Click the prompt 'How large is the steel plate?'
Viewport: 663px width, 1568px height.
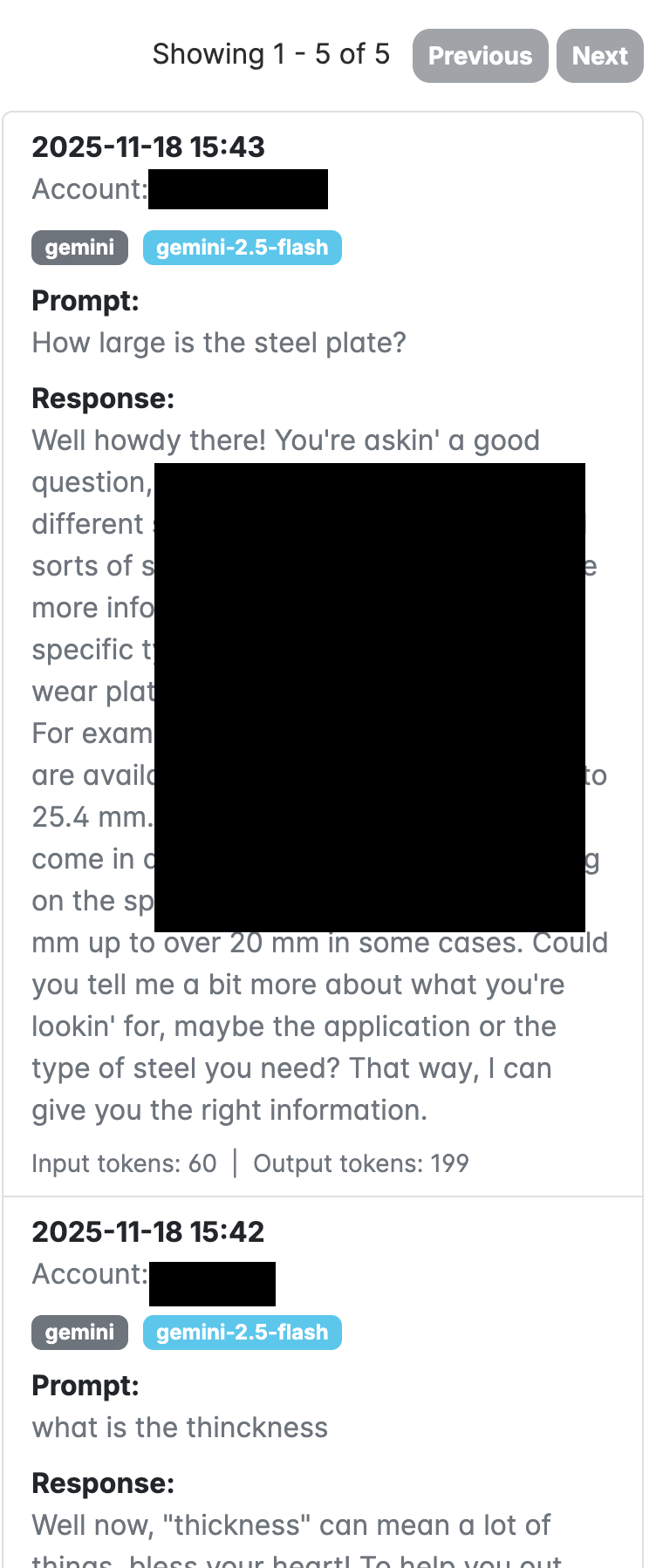click(x=219, y=343)
